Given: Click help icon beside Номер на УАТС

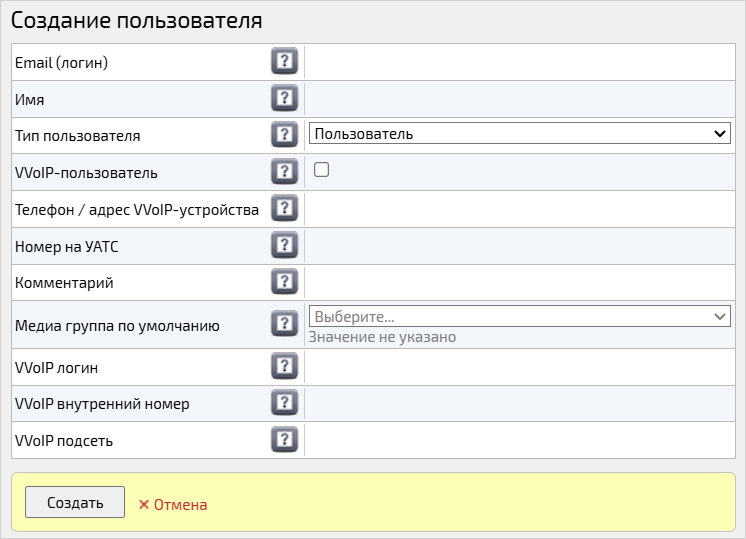Looking at the screenshot, I should 285,245.
